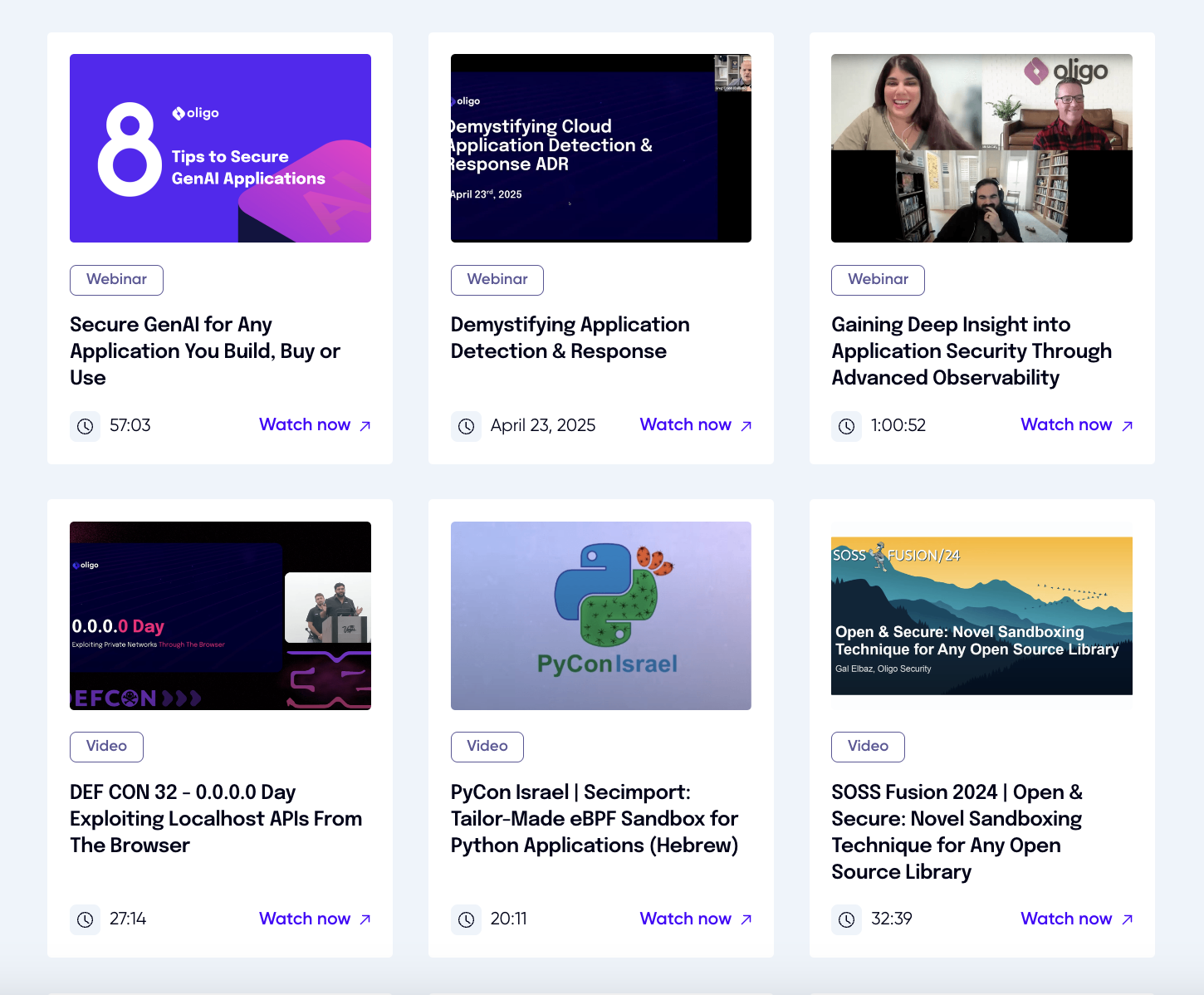Open the 0.0.0.0 Day DEF CON thumbnail
Screen dimensions: 1204x995
coord(220,615)
